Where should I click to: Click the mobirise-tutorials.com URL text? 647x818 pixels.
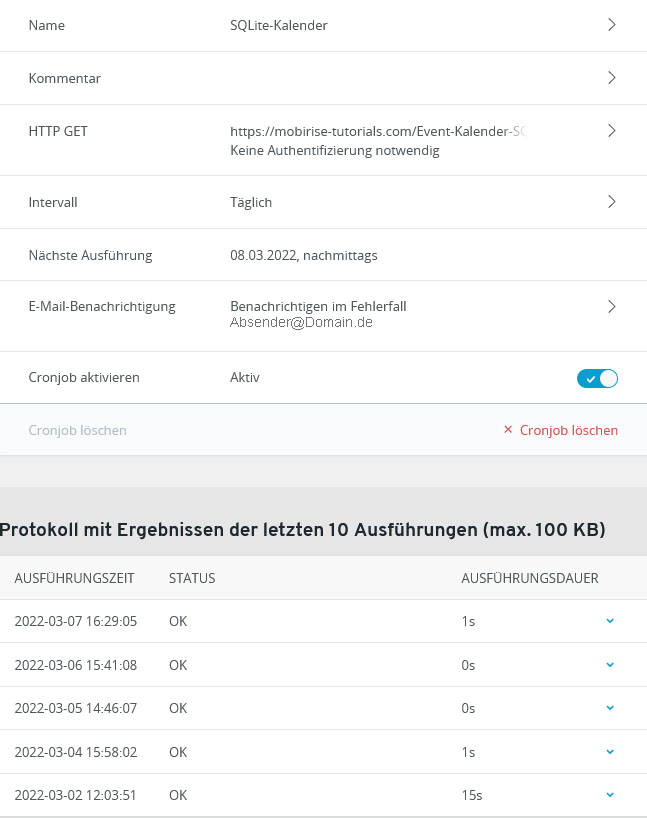coord(377,131)
